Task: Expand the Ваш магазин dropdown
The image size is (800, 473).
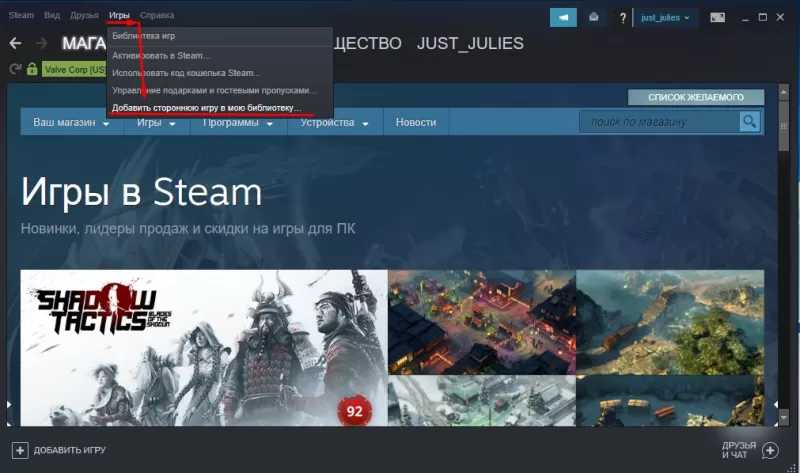Action: click(71, 122)
